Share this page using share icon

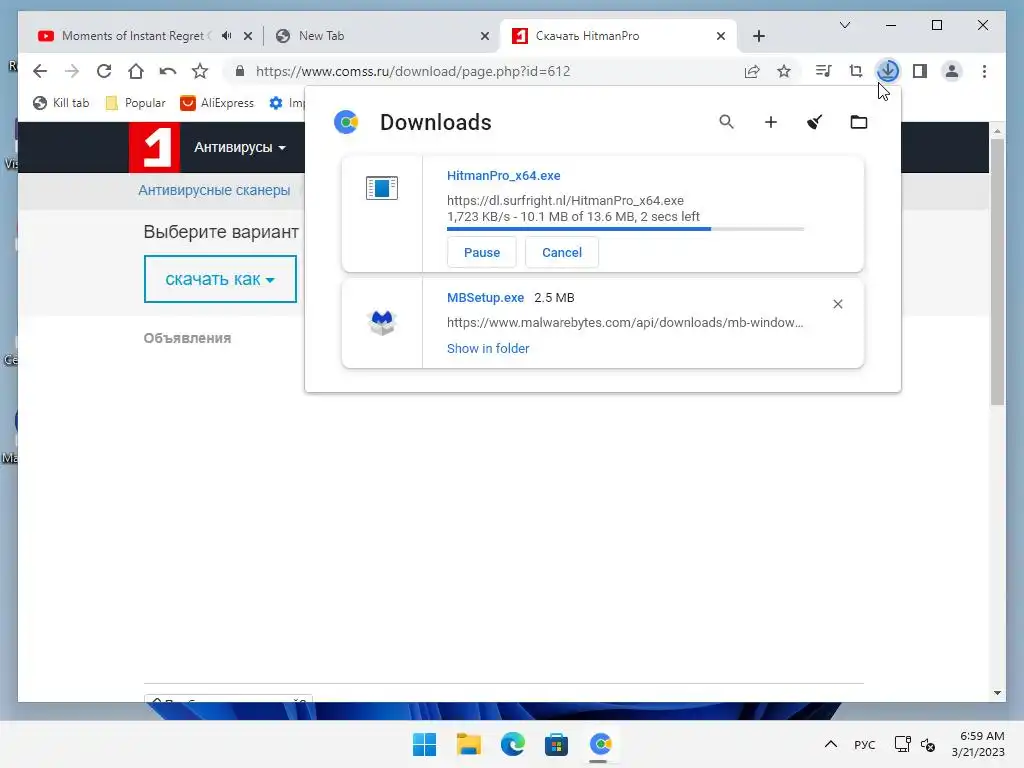(x=752, y=71)
